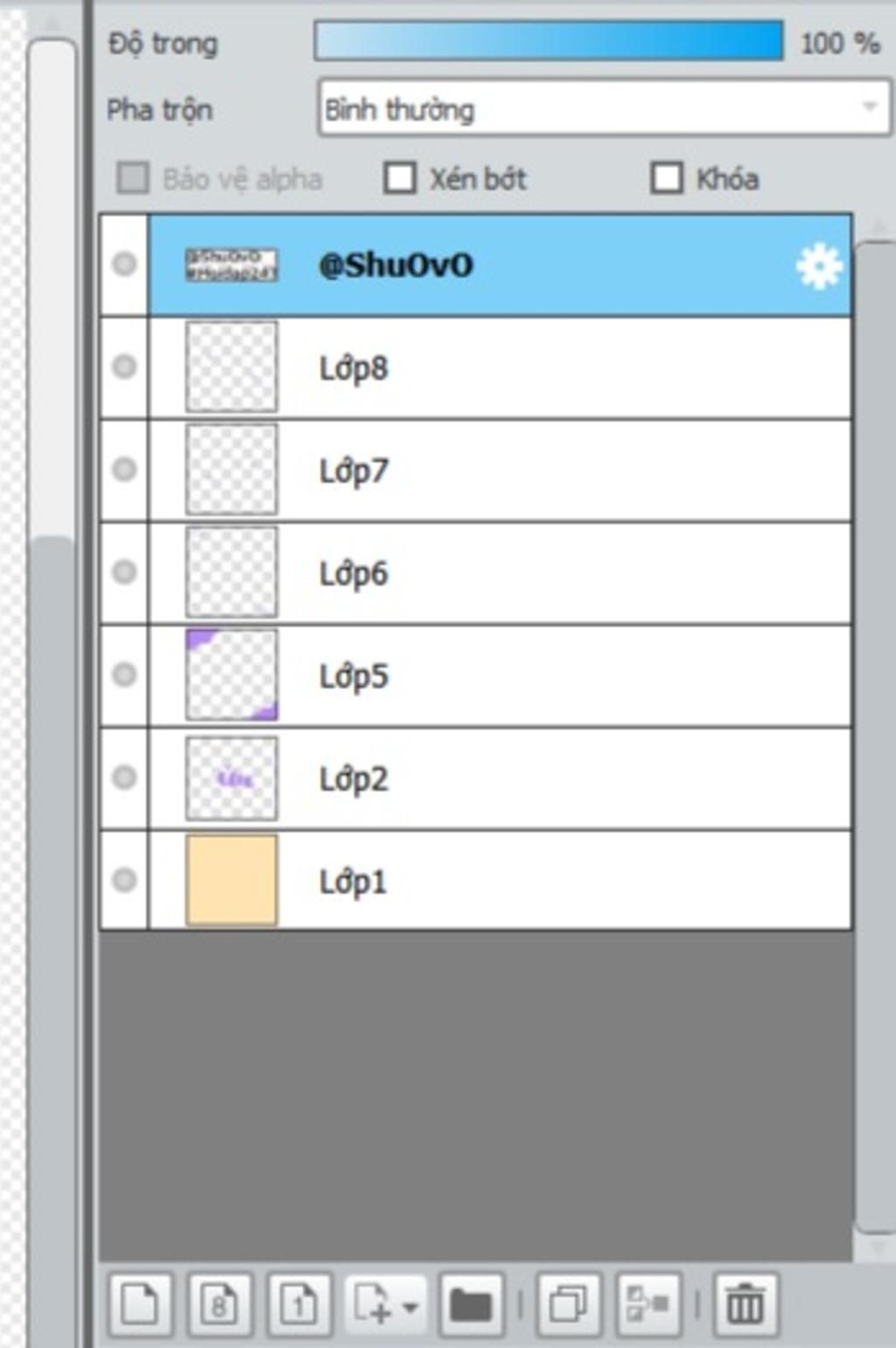The height and width of the screenshot is (1348, 896).
Task: Click the Lớp1 orange thumbnail
Action: click(x=232, y=879)
